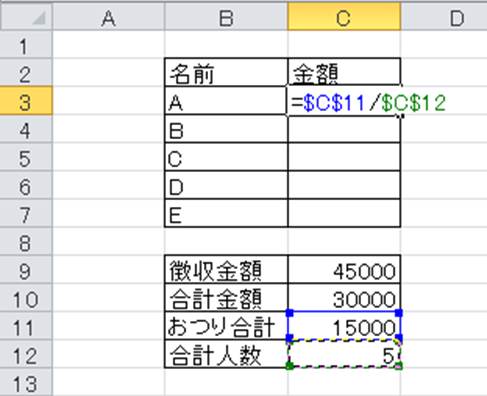Select row 13 header
Screen dimensions: 487x396
point(26,382)
